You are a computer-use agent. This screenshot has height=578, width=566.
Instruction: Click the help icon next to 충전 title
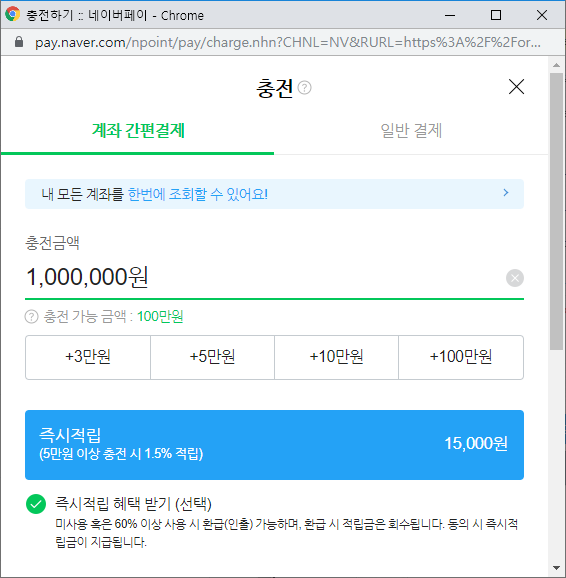pos(304,88)
